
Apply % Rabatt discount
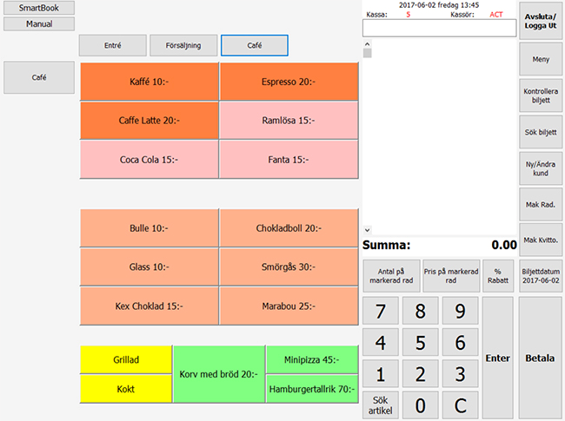[498, 276]
